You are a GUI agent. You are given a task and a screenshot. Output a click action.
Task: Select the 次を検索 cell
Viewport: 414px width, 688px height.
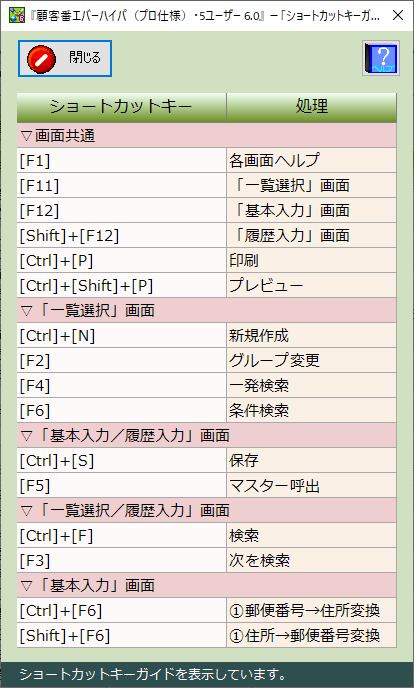(311, 561)
